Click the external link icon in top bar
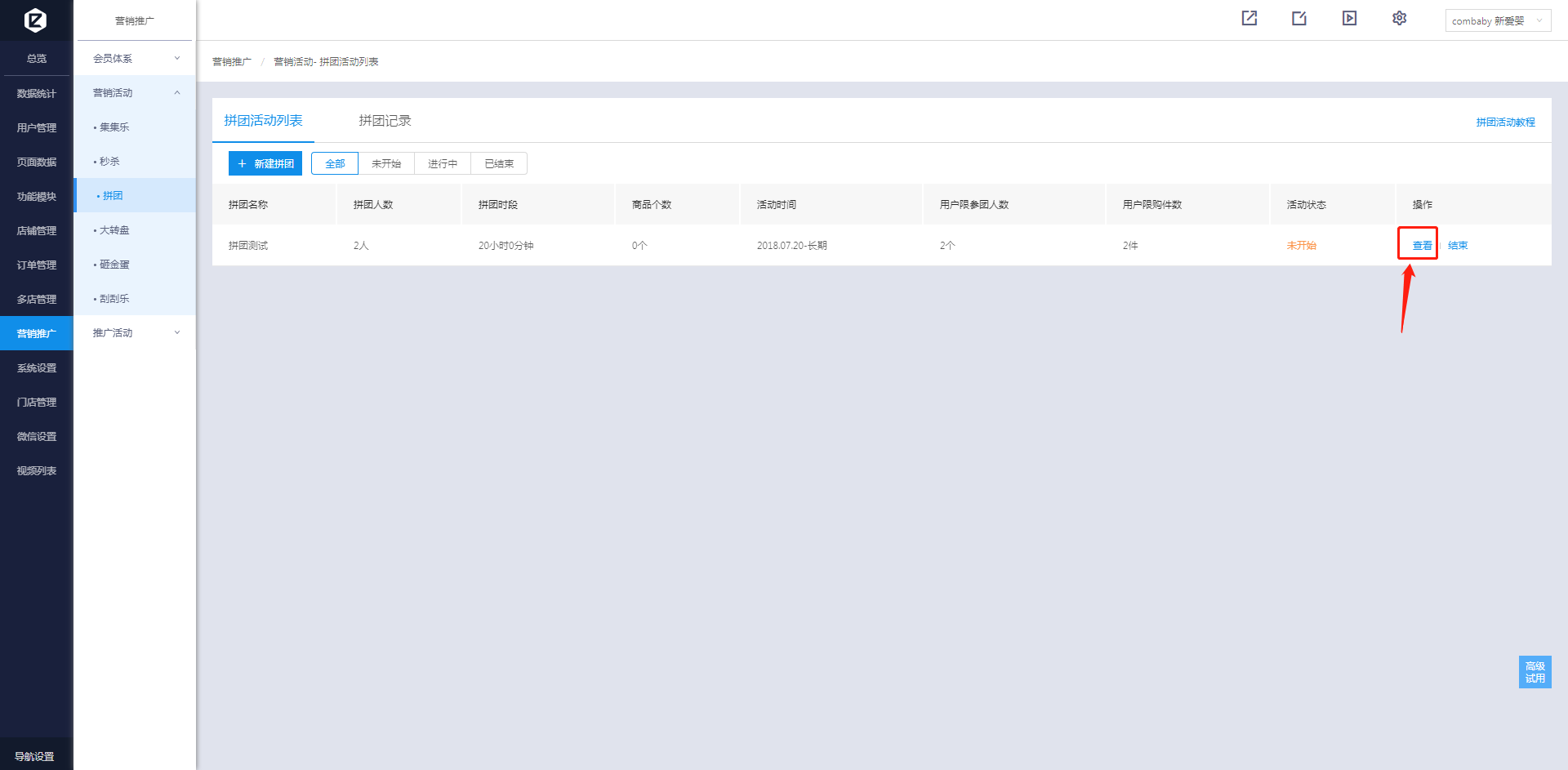Screen dimensions: 1568x770 (1249, 18)
